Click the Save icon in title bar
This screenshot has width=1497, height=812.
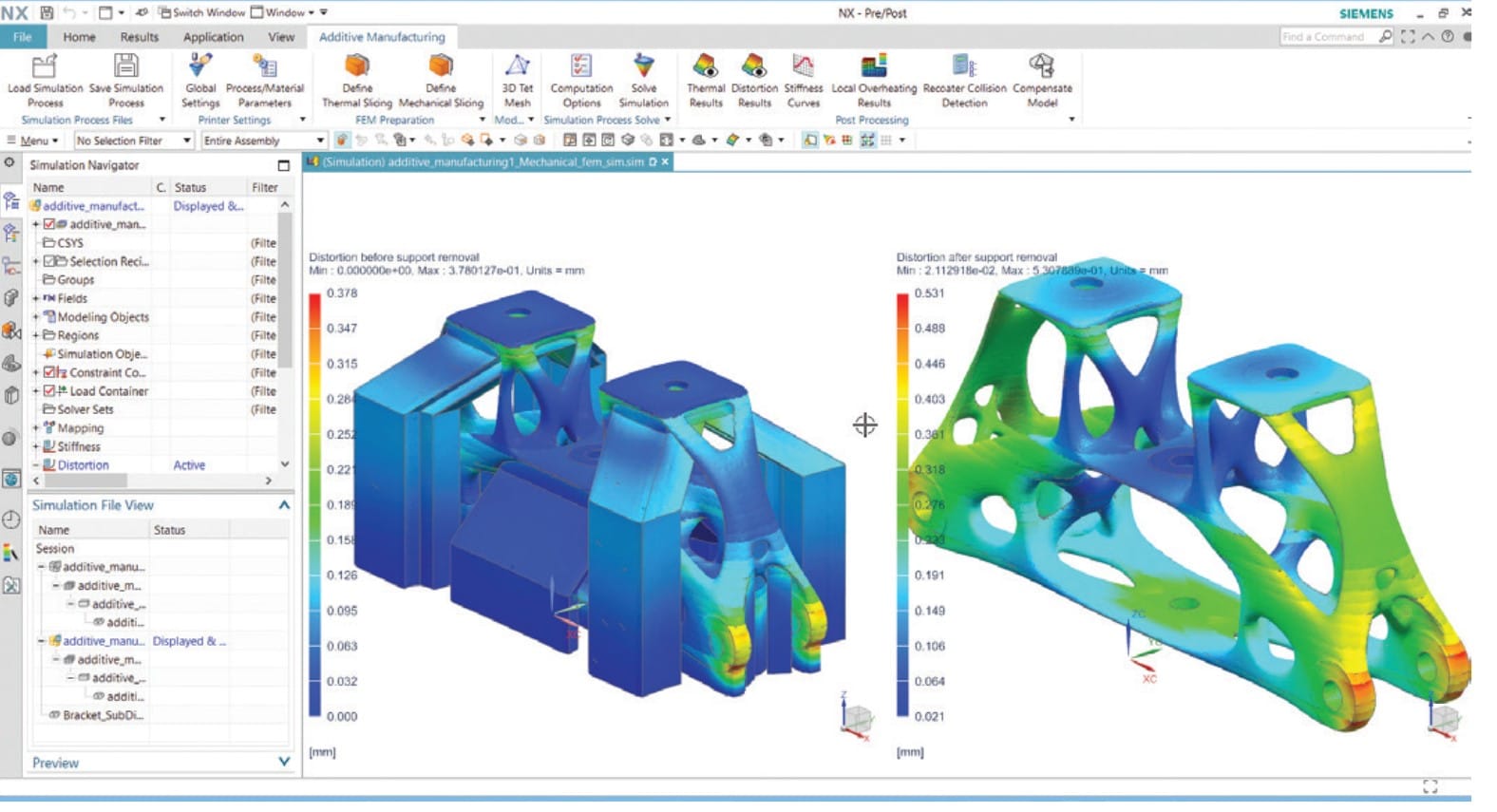click(x=47, y=13)
